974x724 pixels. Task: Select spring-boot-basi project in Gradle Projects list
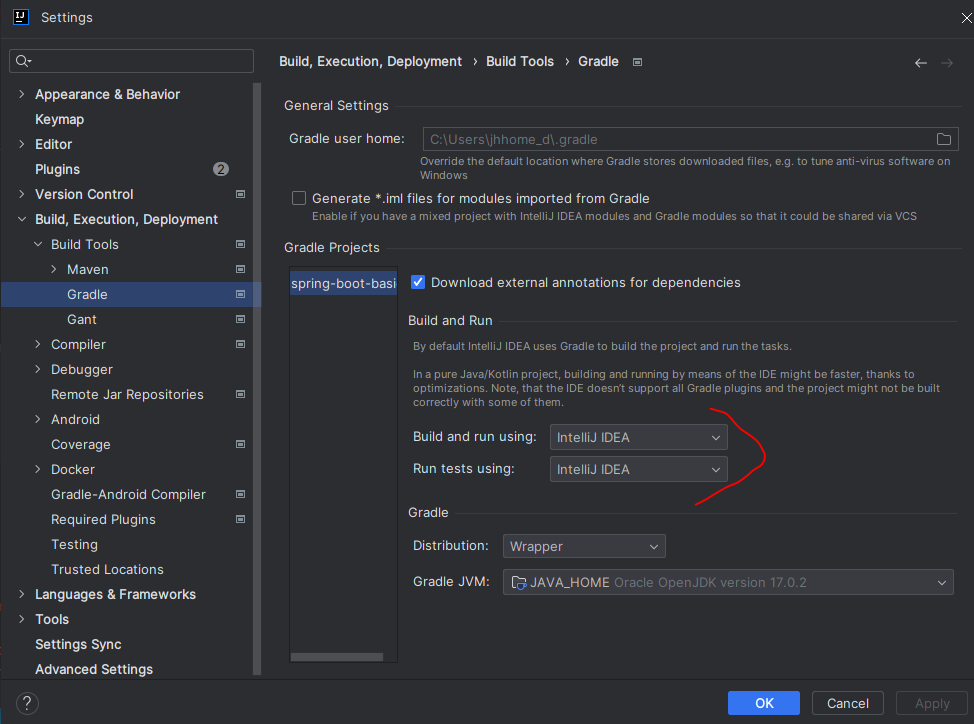coord(344,283)
